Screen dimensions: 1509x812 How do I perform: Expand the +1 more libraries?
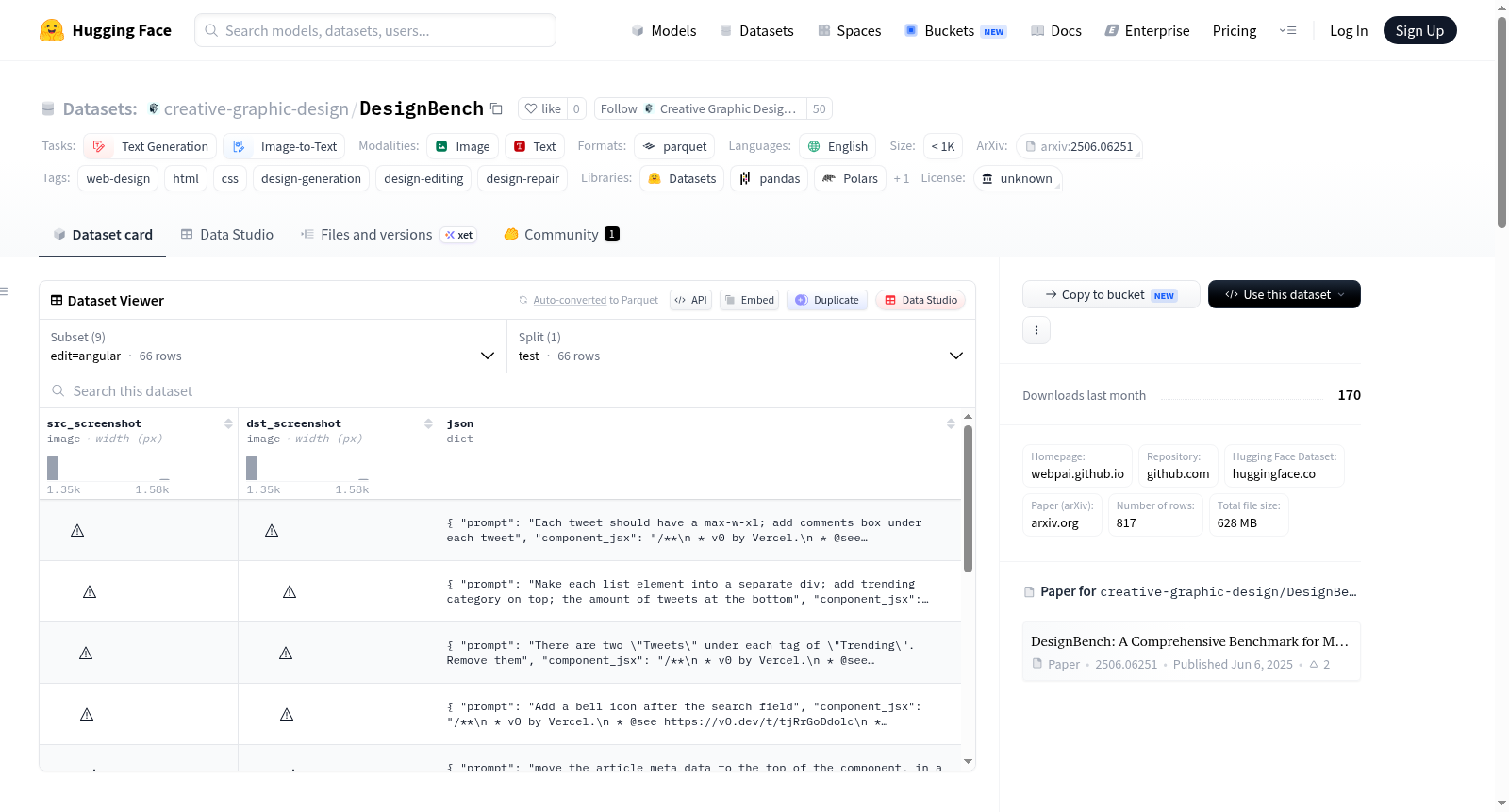902,178
